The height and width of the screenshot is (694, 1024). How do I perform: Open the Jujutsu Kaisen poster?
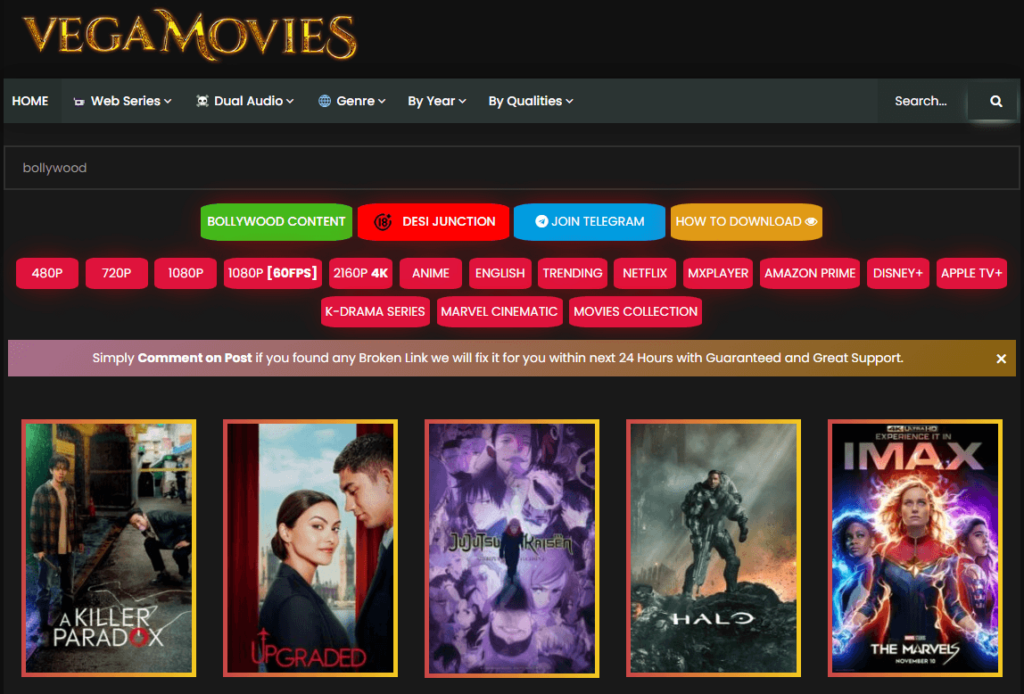(512, 548)
